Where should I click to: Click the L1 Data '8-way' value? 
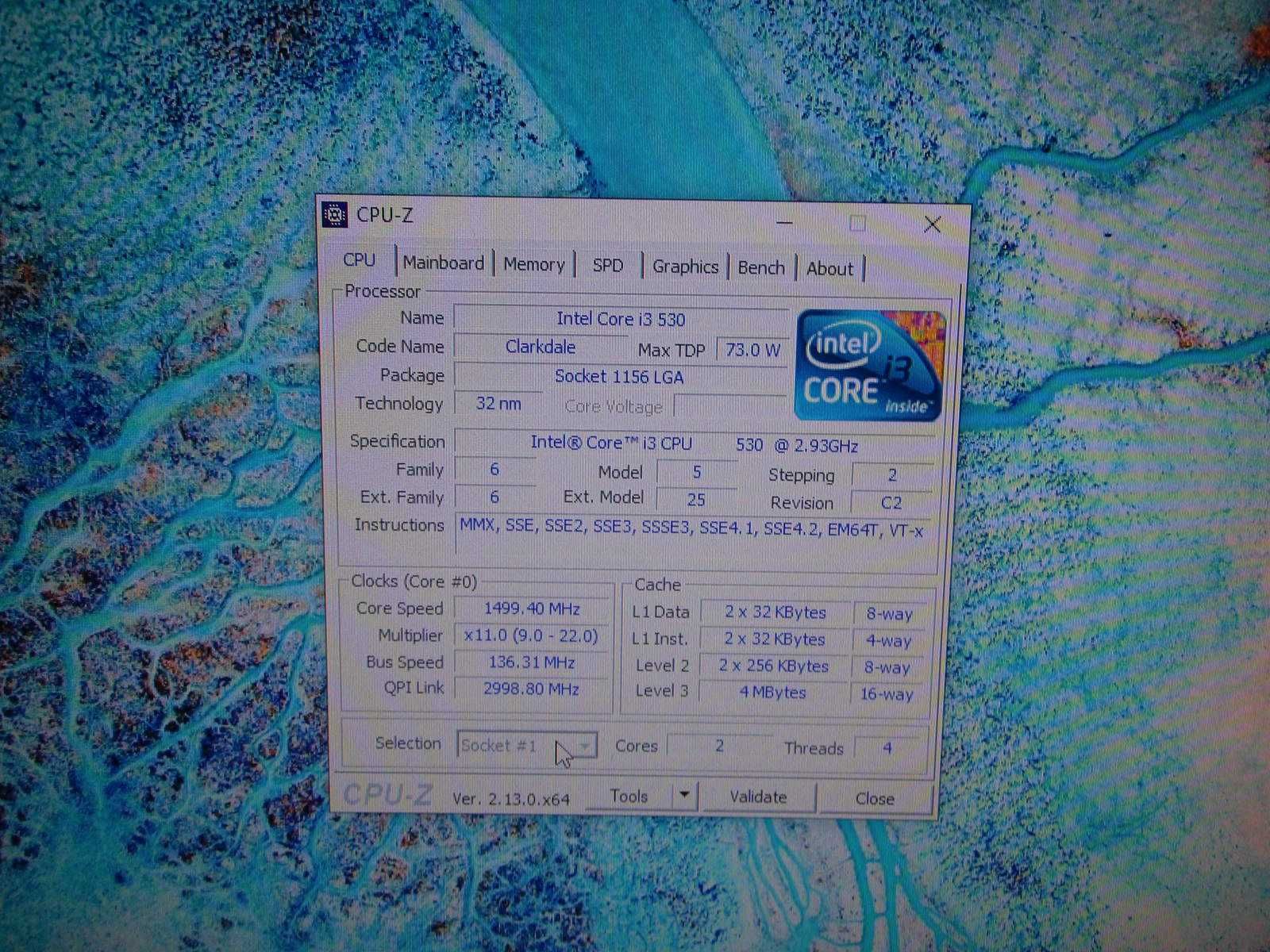click(890, 614)
